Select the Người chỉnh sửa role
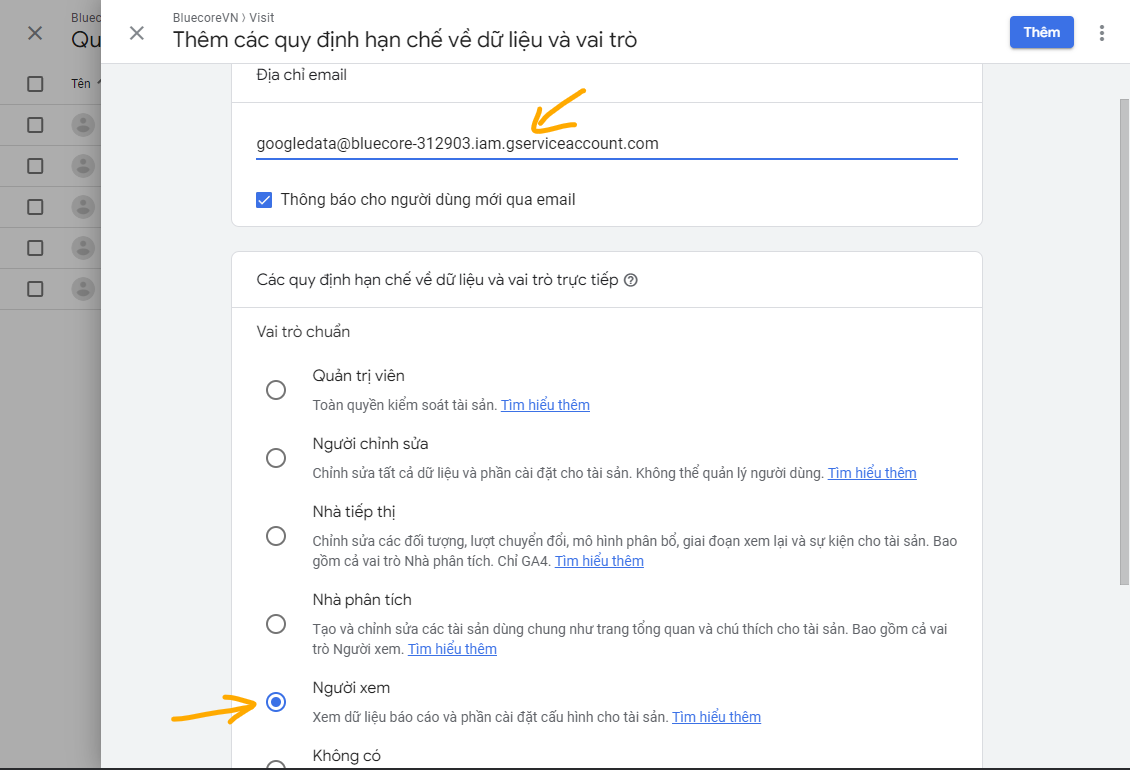This screenshot has height=770, width=1130. 276,458
